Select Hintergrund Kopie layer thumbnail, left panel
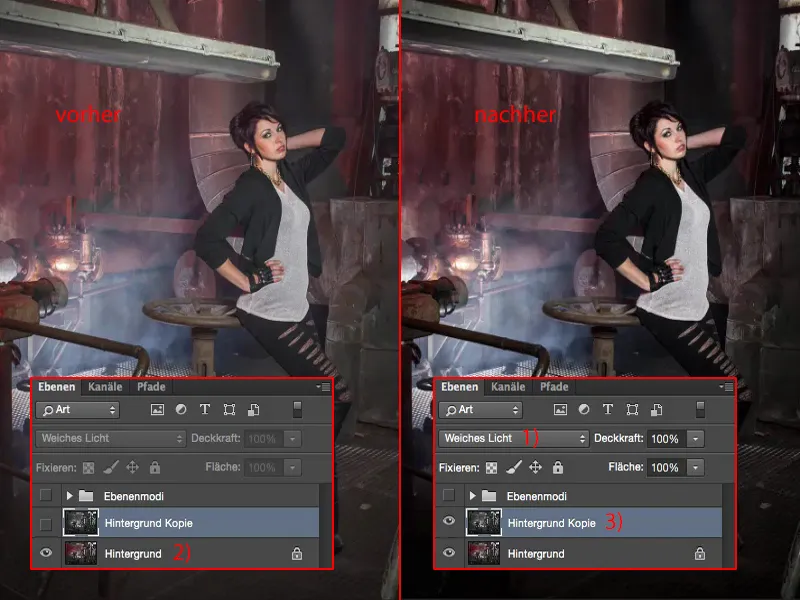Image resolution: width=800 pixels, height=600 pixels. click(x=81, y=522)
